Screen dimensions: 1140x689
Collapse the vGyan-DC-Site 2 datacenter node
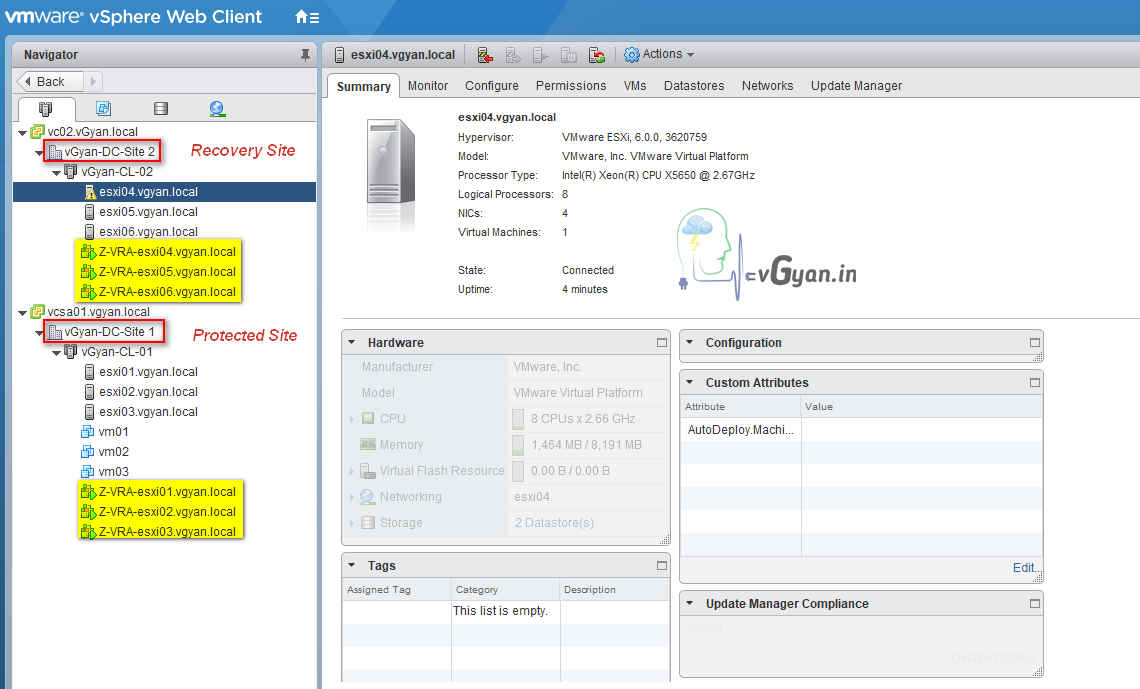tap(39, 153)
